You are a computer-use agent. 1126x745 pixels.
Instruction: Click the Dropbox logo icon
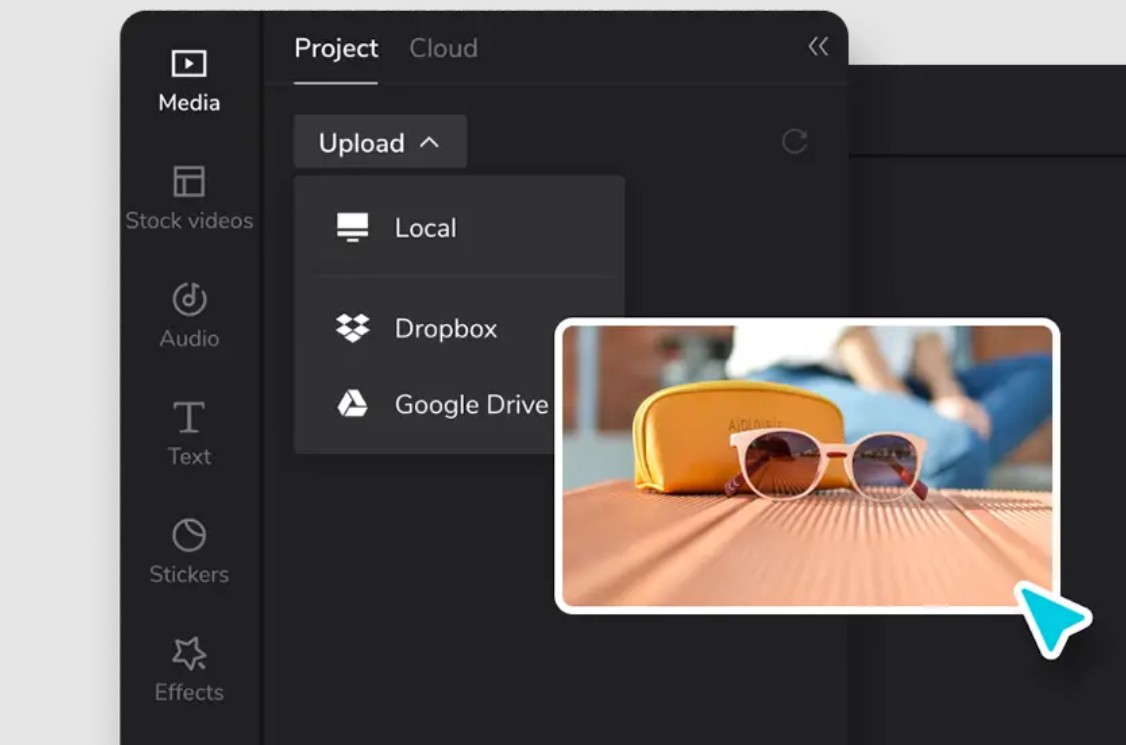point(352,328)
